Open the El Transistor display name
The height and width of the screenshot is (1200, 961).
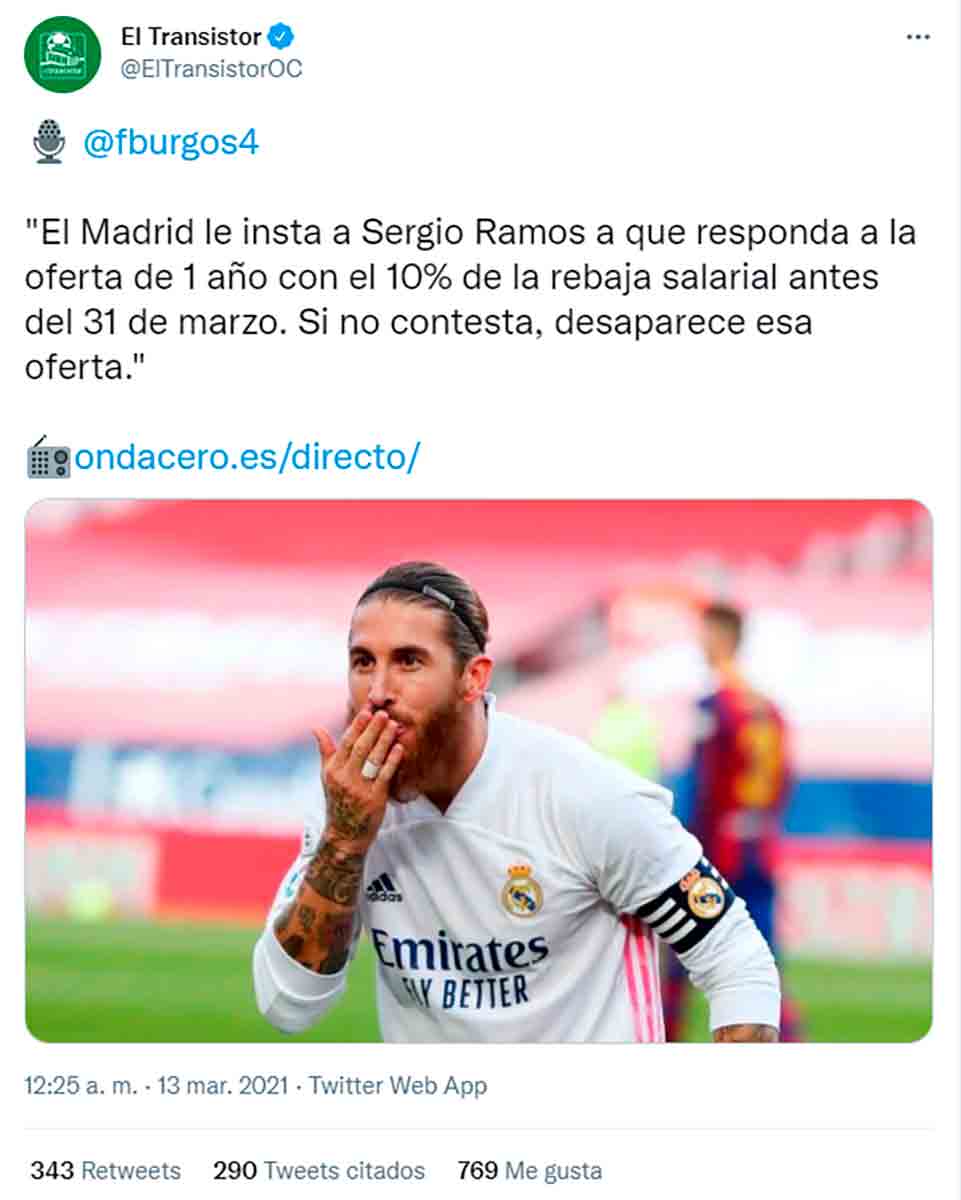(191, 37)
